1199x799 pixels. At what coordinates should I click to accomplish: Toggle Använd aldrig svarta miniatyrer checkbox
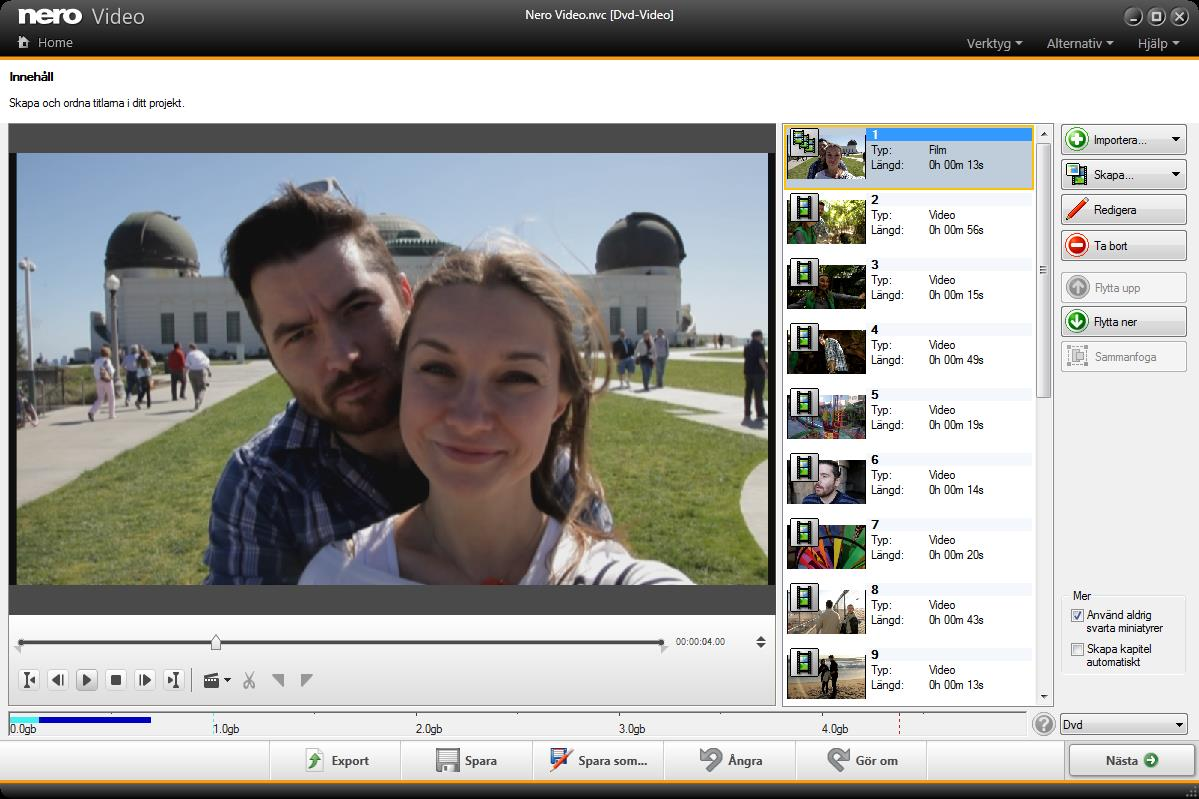(1077, 615)
